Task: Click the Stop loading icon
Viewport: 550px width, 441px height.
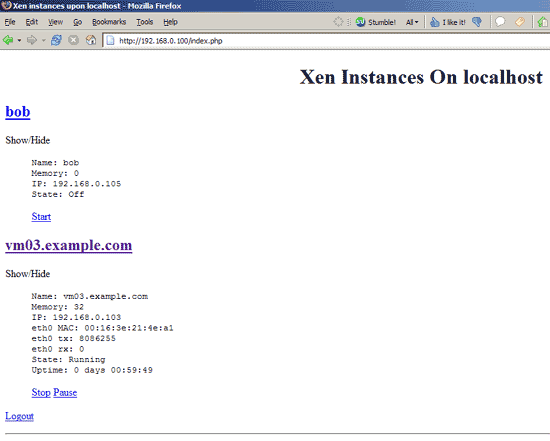Action: 73,40
